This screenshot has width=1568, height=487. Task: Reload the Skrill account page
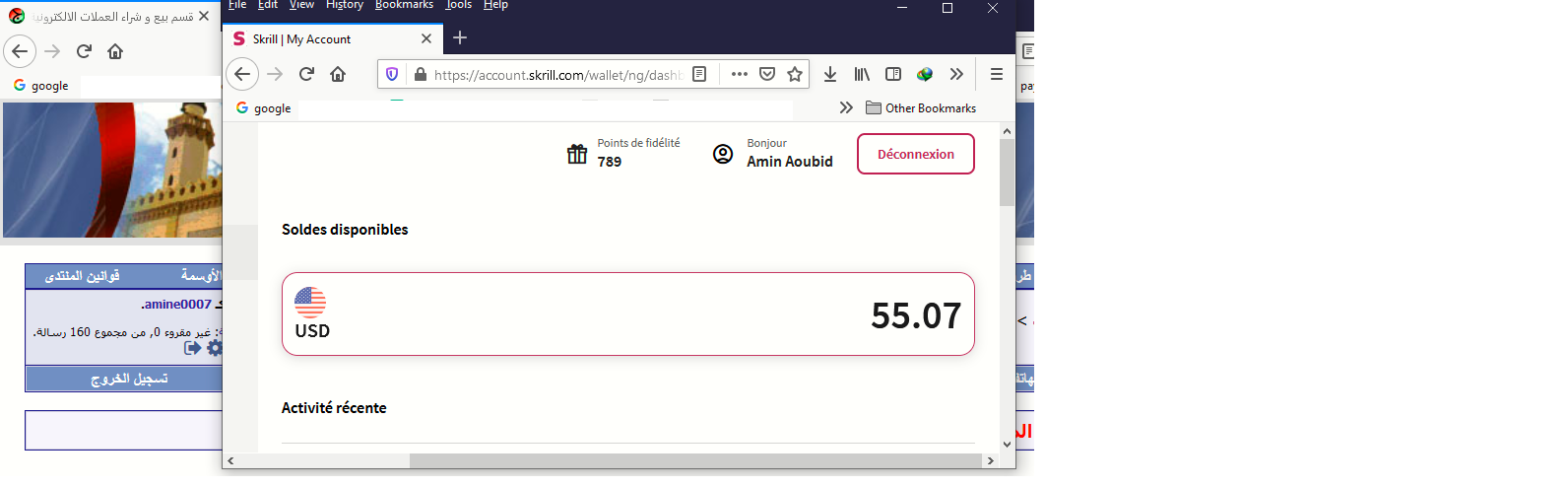coord(306,74)
